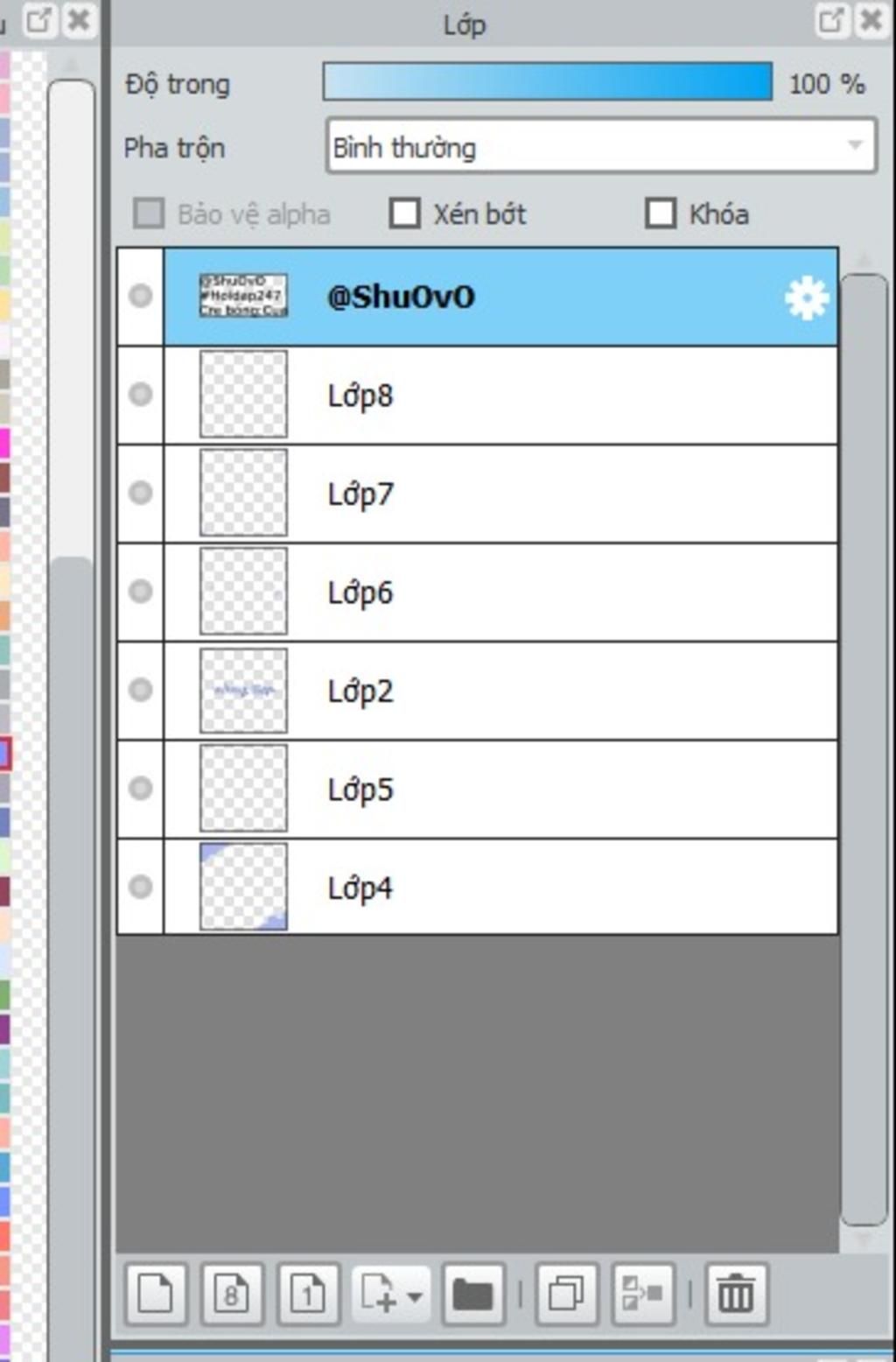Toggle visibility of the Lớp8 layer
The image size is (896, 1362).
141,395
